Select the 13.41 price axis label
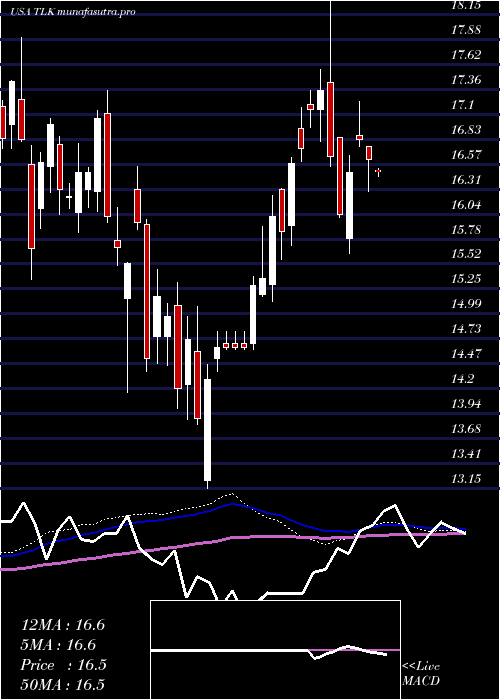The image size is (500, 700). point(466,454)
